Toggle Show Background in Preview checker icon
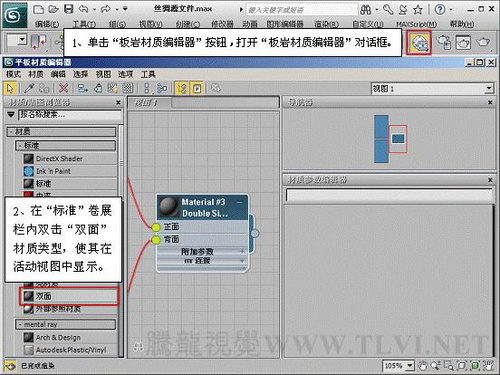 pos(128,88)
